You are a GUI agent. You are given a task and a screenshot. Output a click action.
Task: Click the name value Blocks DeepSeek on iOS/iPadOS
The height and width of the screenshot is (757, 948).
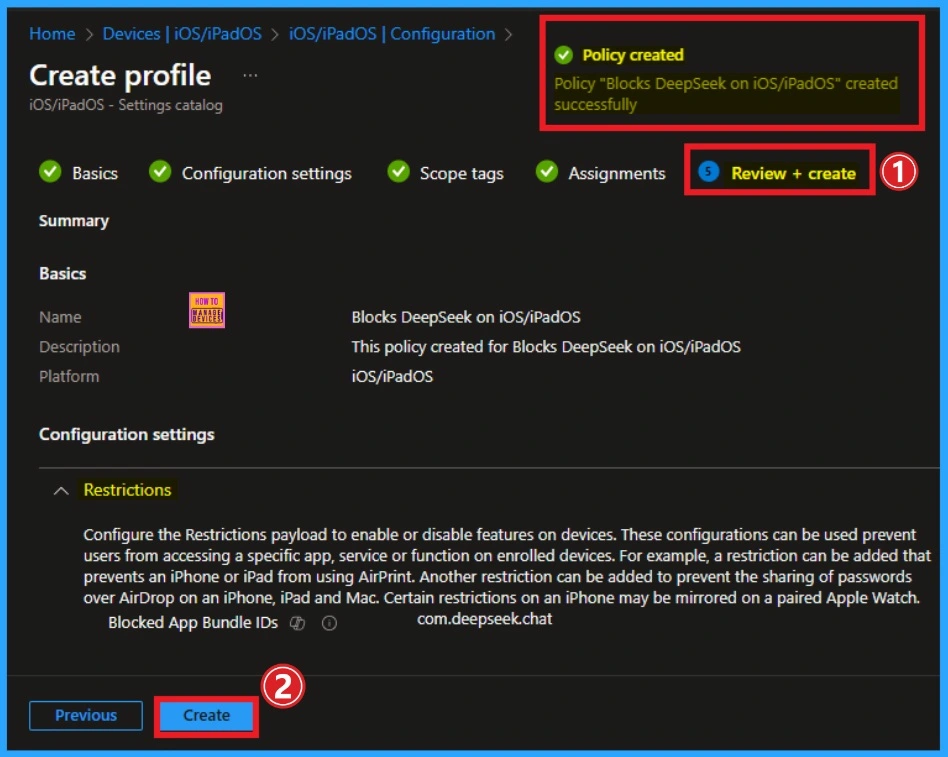click(x=466, y=317)
